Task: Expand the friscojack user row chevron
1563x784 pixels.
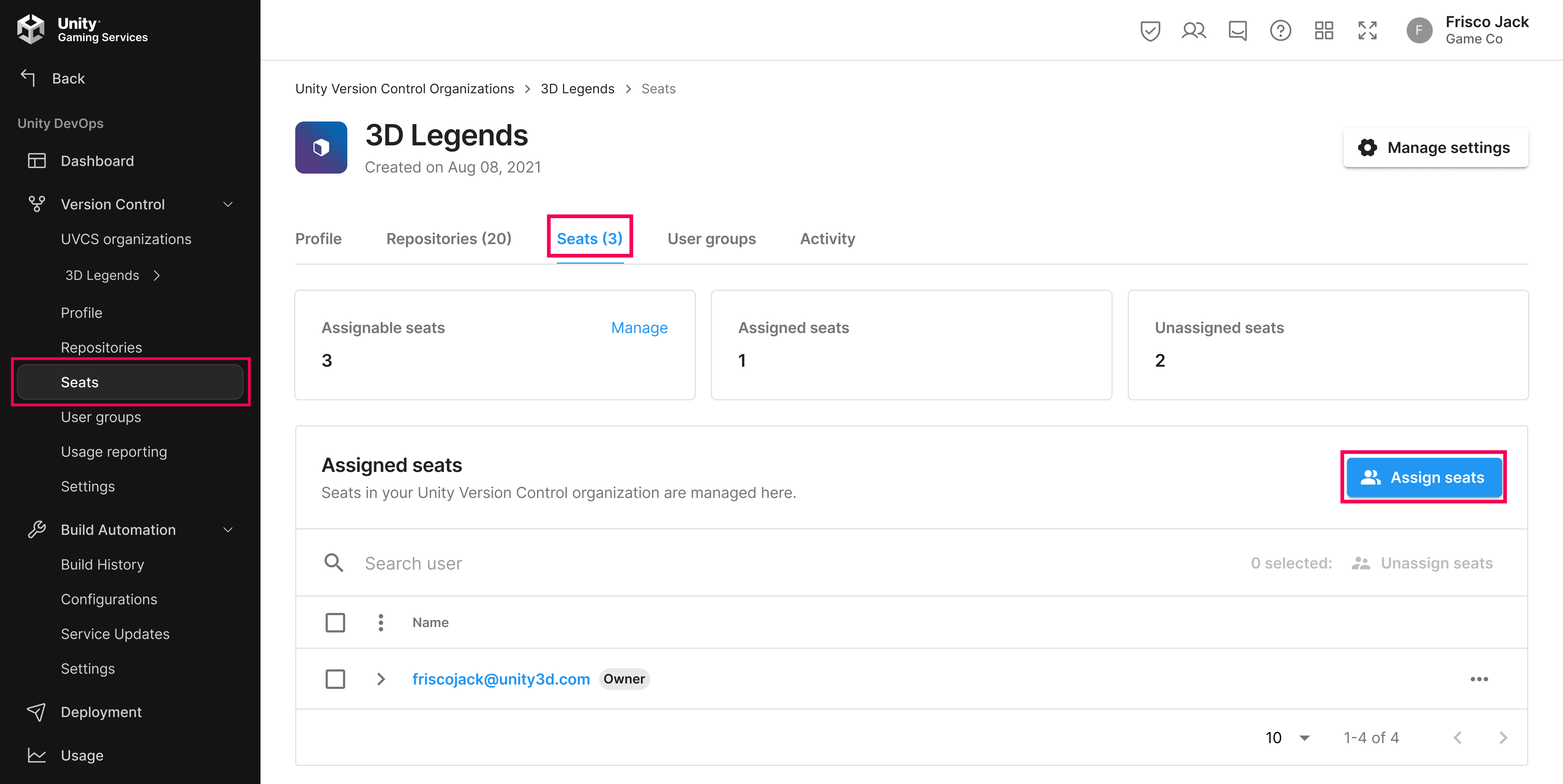Action: pyautogui.click(x=380, y=679)
